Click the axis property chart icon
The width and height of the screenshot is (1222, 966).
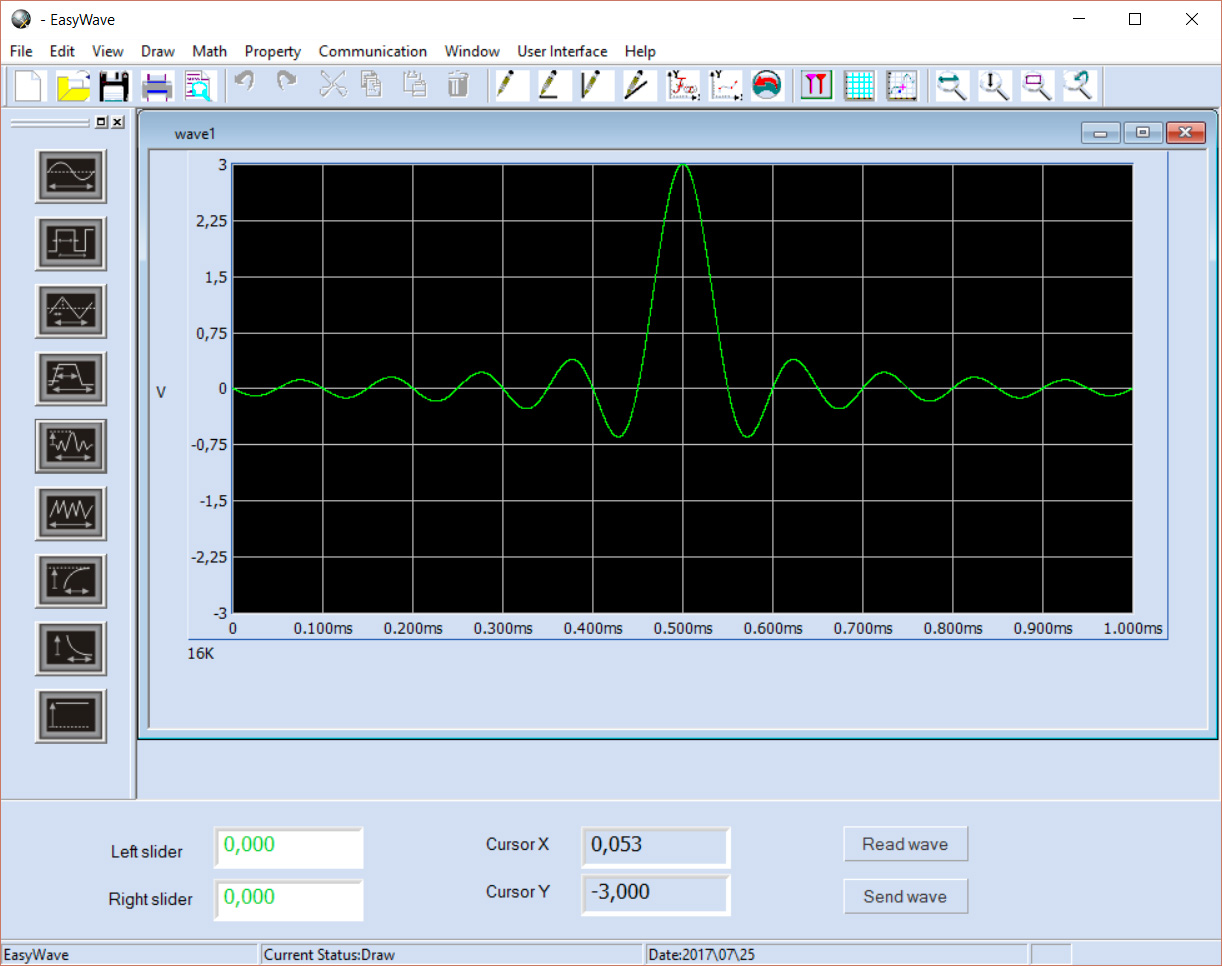click(x=902, y=85)
